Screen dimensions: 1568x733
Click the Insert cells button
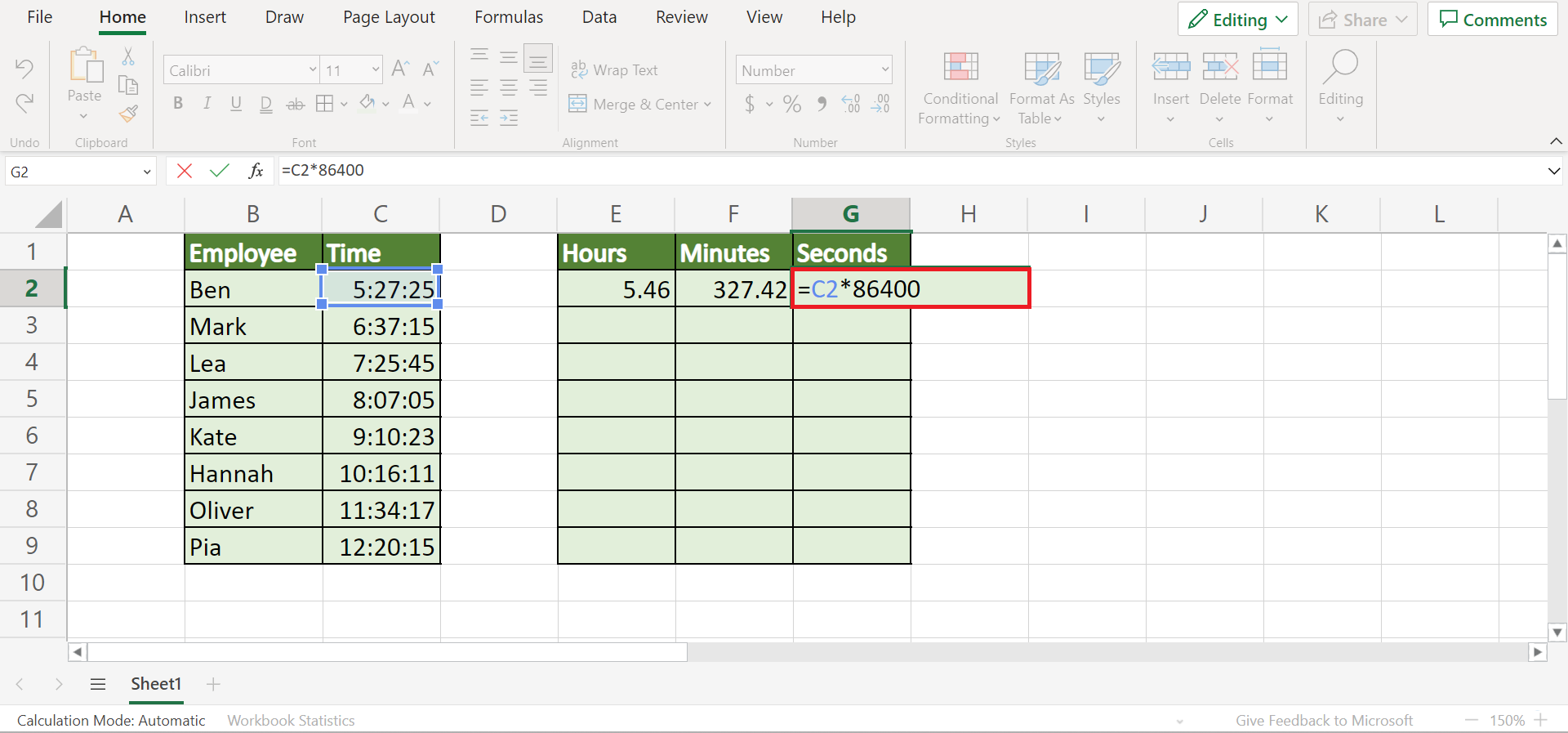(1171, 88)
